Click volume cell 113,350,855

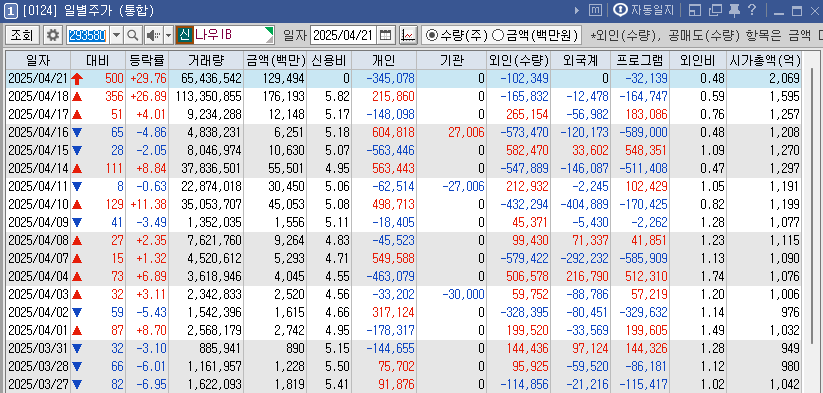point(205,97)
